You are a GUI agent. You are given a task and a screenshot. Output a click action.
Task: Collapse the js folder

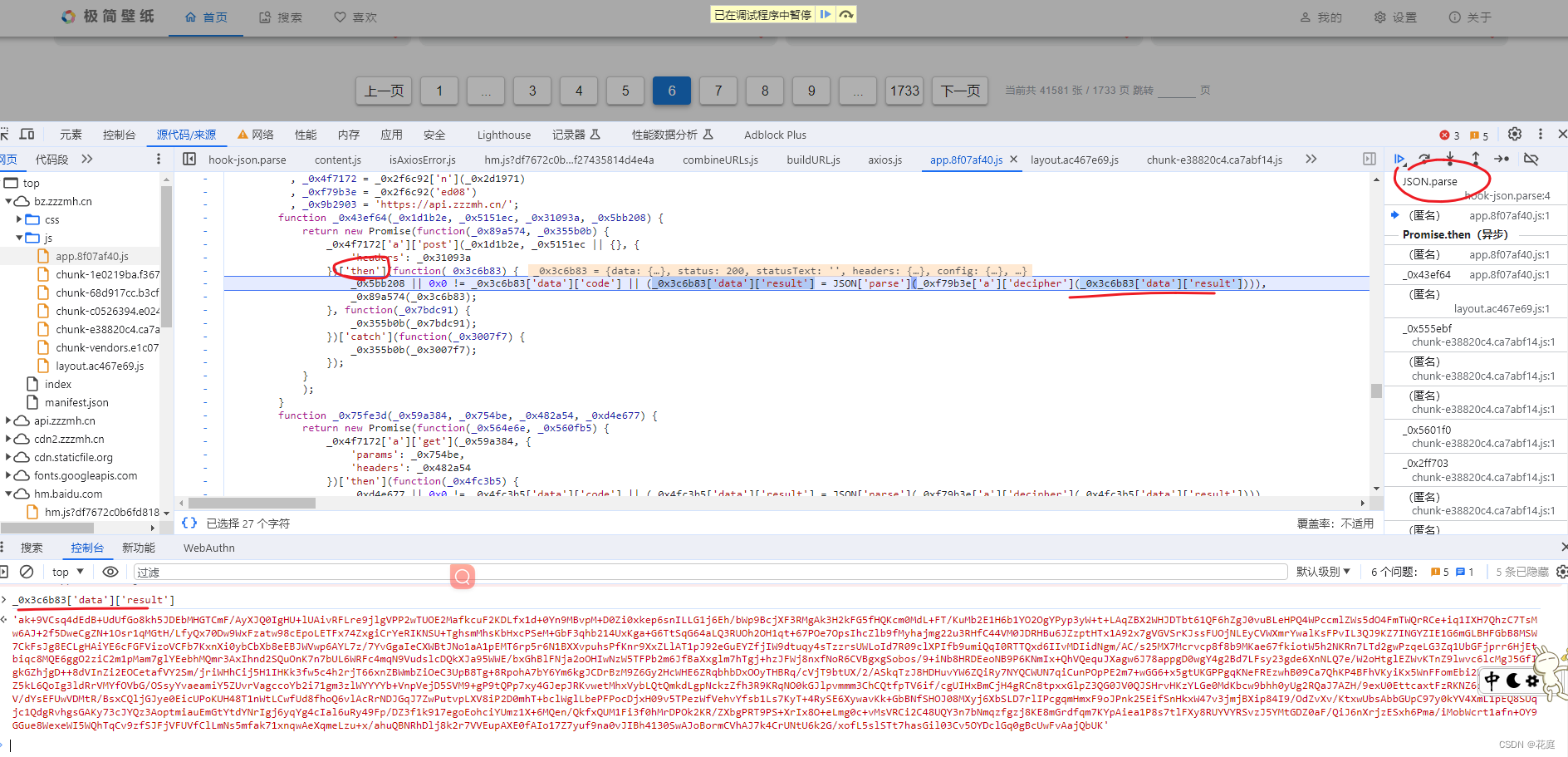[x=19, y=238]
